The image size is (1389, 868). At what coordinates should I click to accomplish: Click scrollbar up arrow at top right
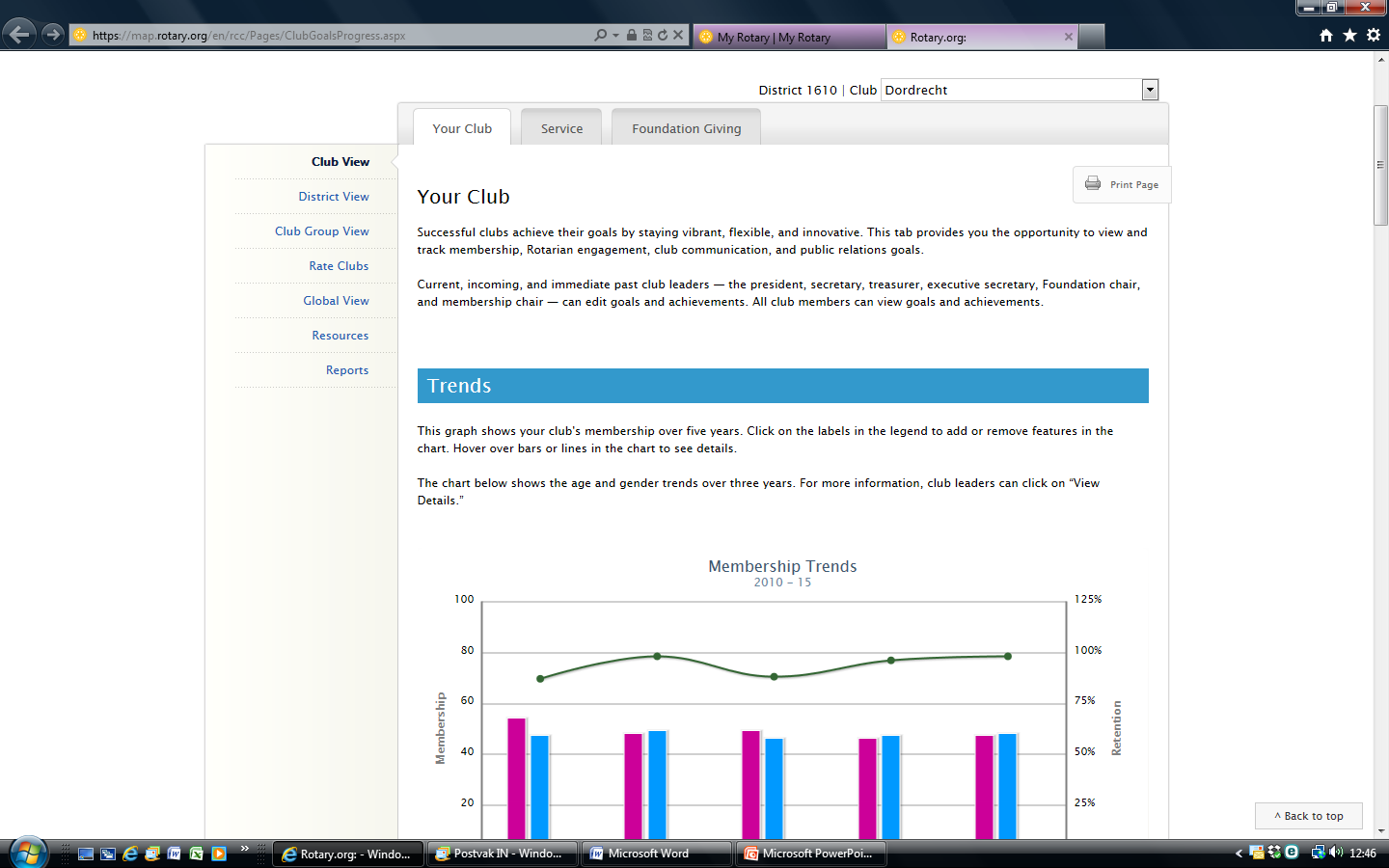coord(1381,59)
